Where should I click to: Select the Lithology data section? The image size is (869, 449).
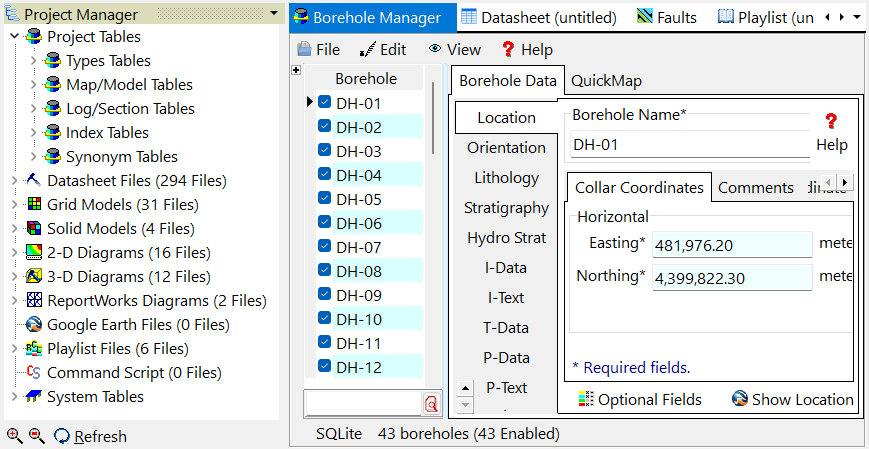(x=506, y=178)
